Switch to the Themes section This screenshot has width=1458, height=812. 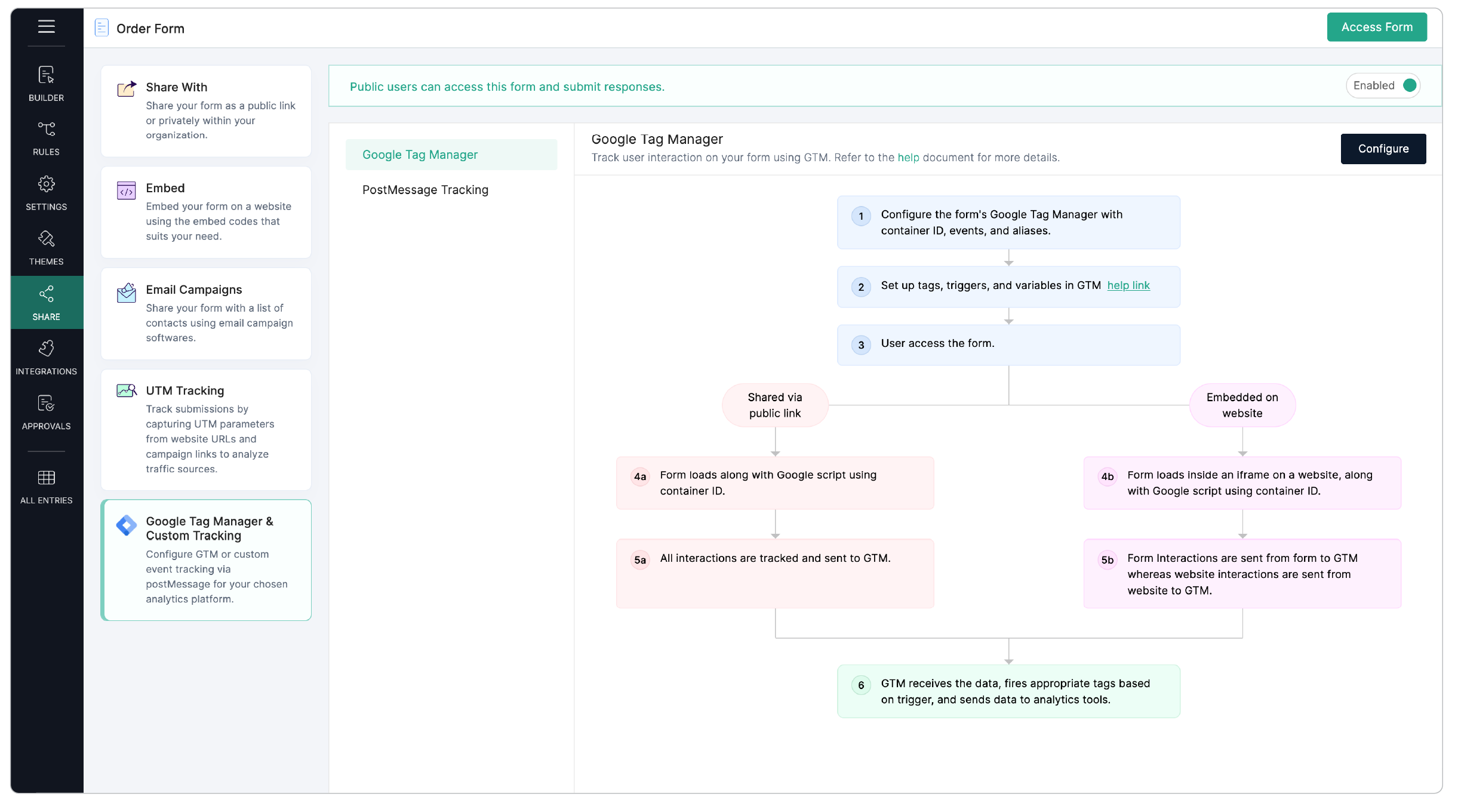46,247
